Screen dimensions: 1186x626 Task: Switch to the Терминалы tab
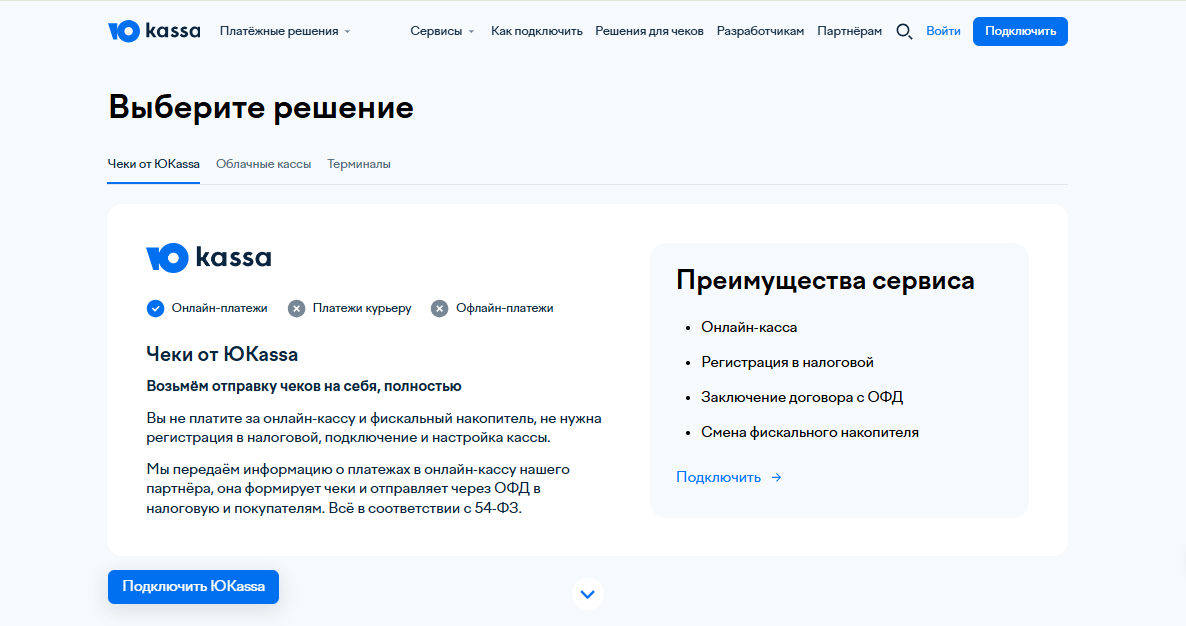click(x=359, y=164)
